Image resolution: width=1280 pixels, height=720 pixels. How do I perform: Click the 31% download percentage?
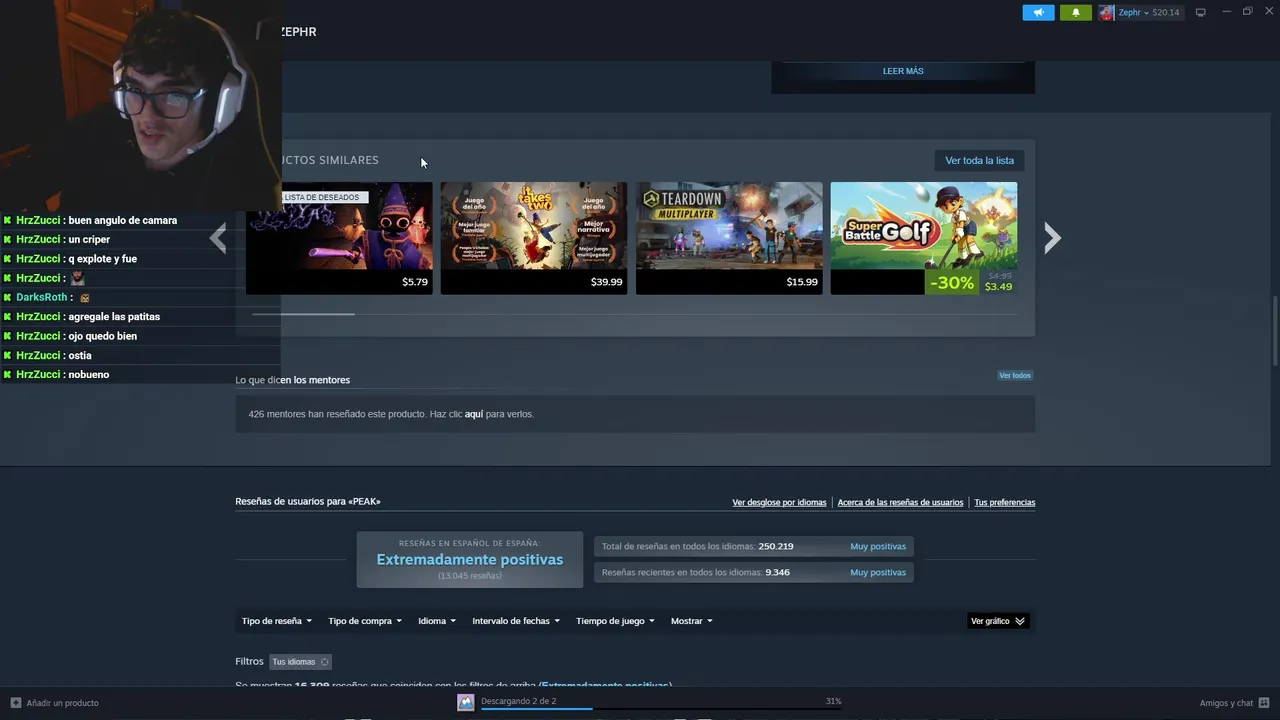(833, 701)
